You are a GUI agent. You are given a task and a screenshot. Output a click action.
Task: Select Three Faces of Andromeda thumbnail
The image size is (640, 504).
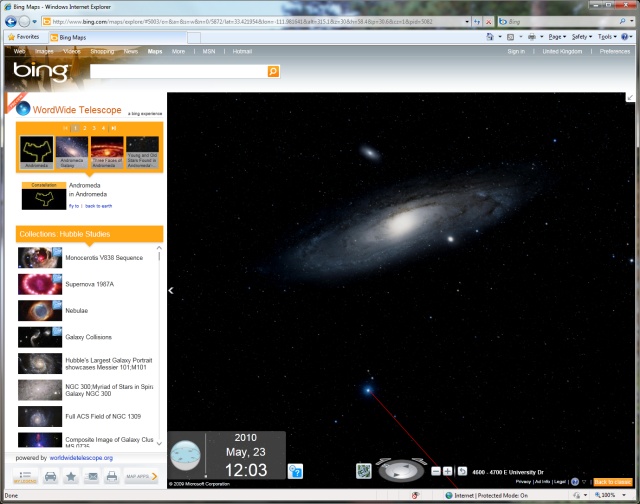pos(107,152)
